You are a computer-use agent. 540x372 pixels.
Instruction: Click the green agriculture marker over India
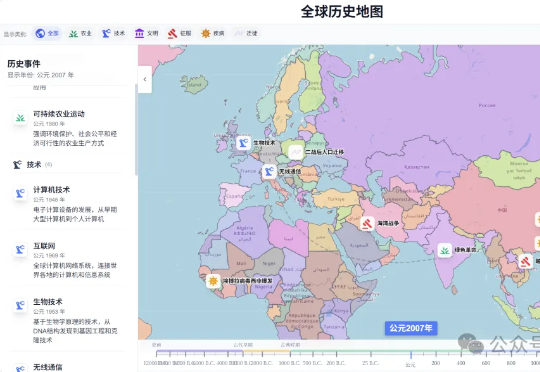click(444, 250)
